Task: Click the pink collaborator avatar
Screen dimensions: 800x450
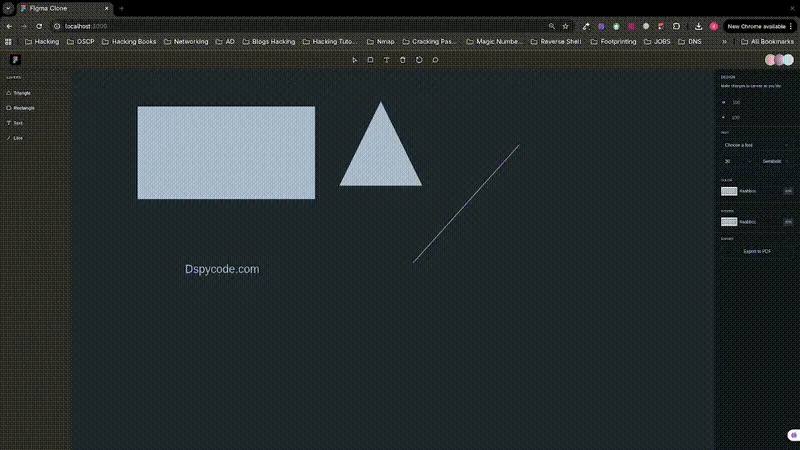Action: pyautogui.click(x=770, y=60)
